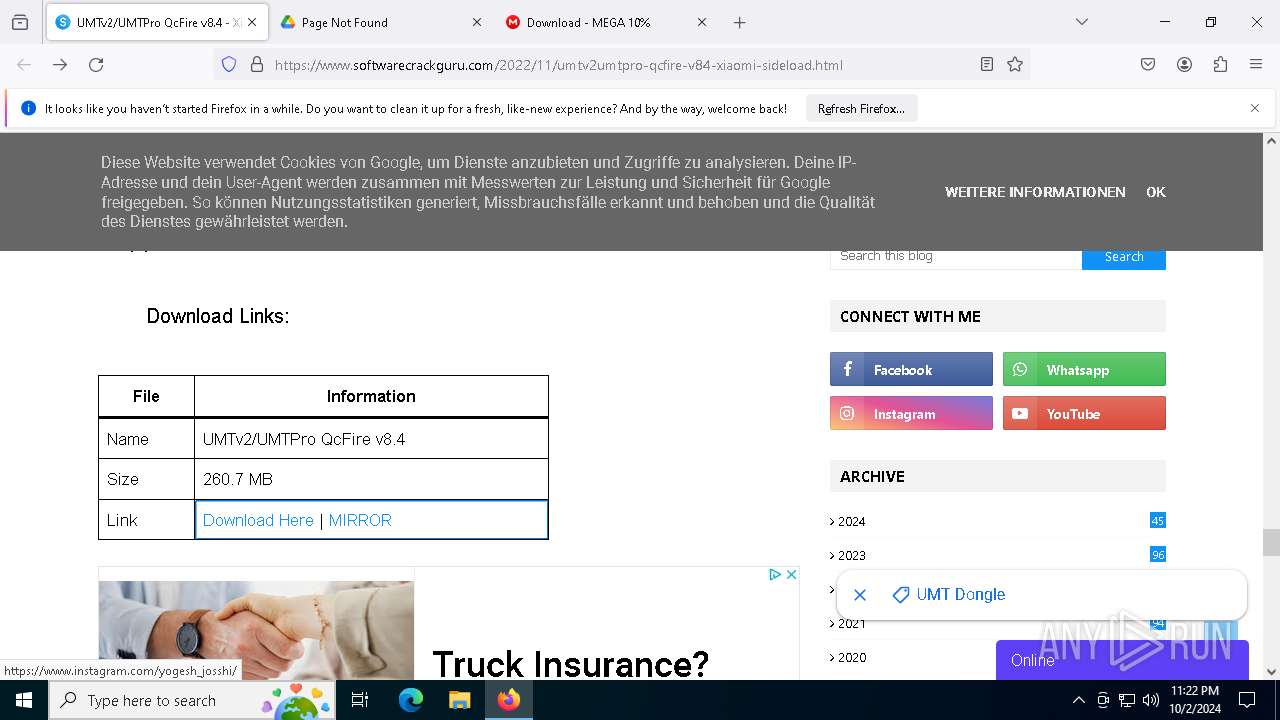Click Refresh Firefox button

point(861,108)
